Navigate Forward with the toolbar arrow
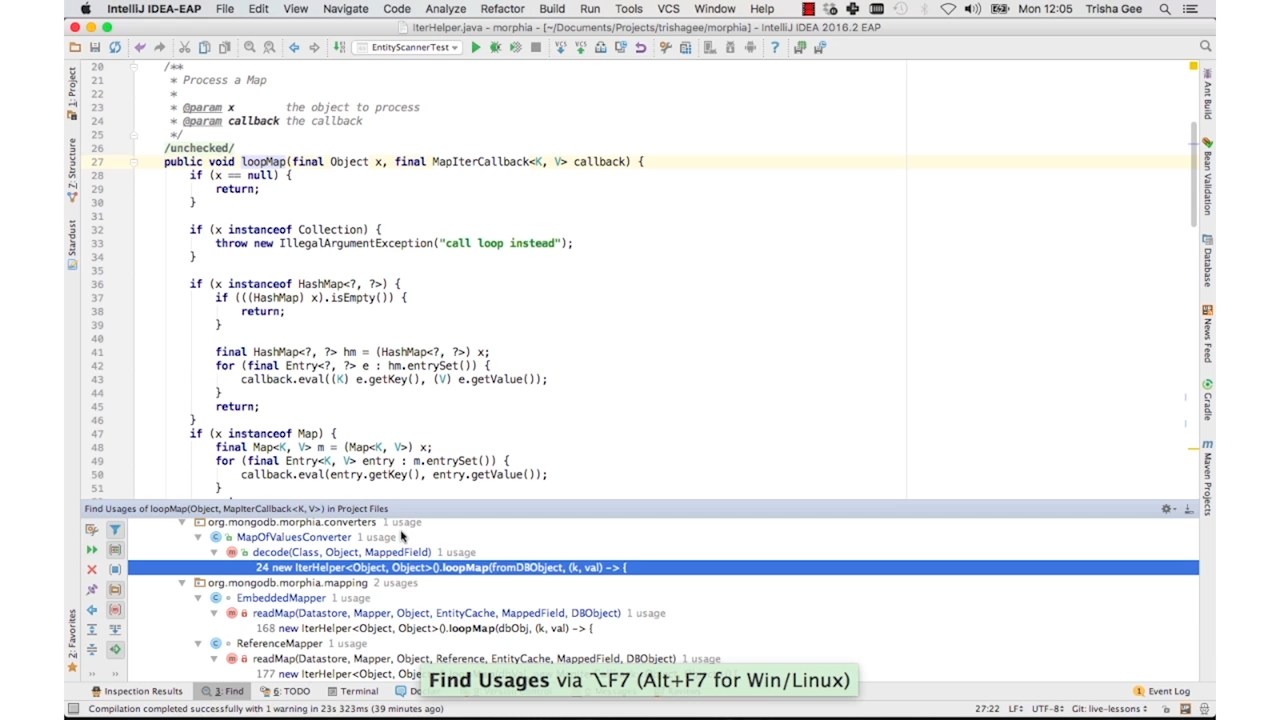Viewport: 1280px width, 720px height. (x=314, y=47)
